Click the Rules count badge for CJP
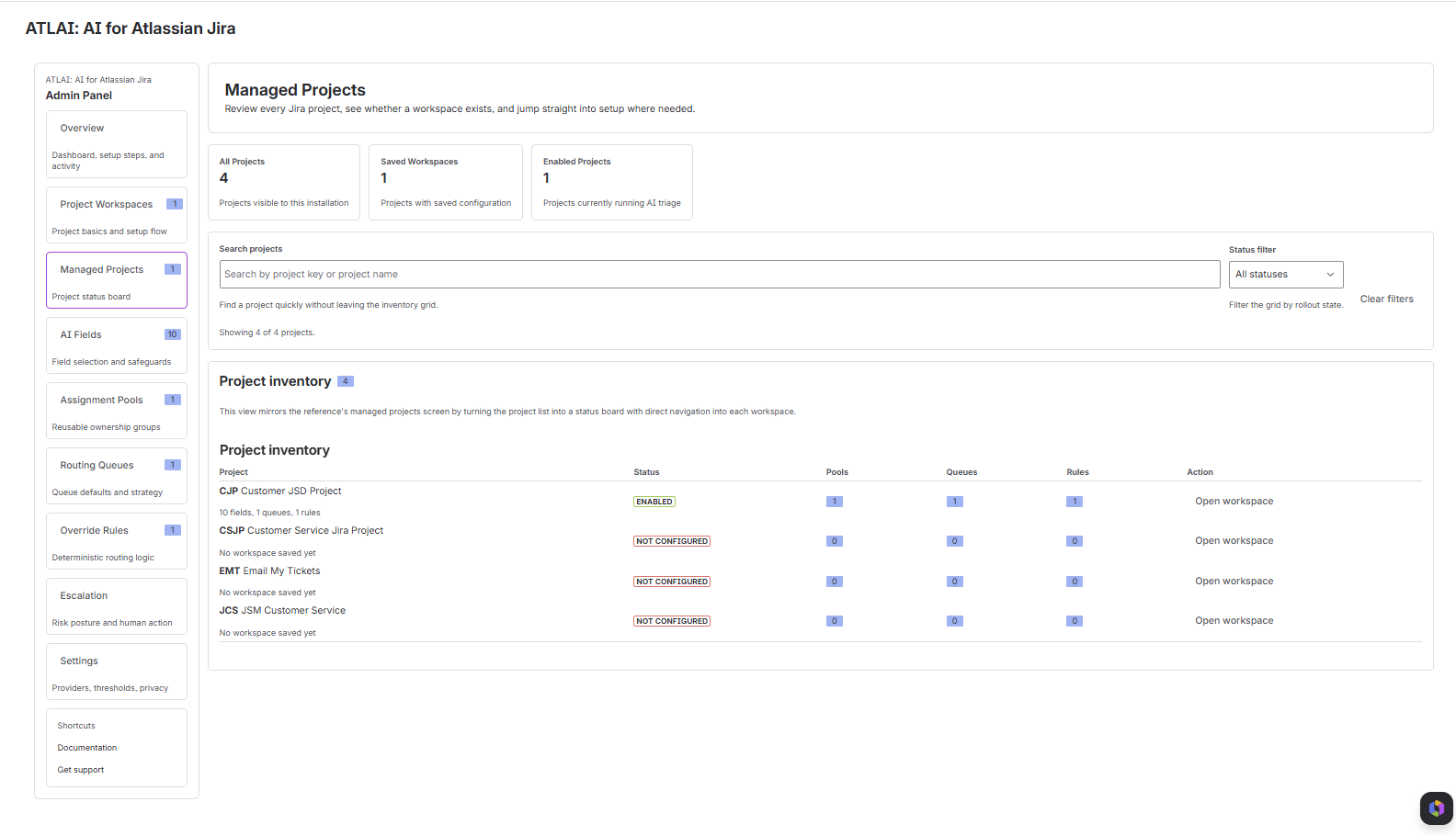 coord(1075,502)
